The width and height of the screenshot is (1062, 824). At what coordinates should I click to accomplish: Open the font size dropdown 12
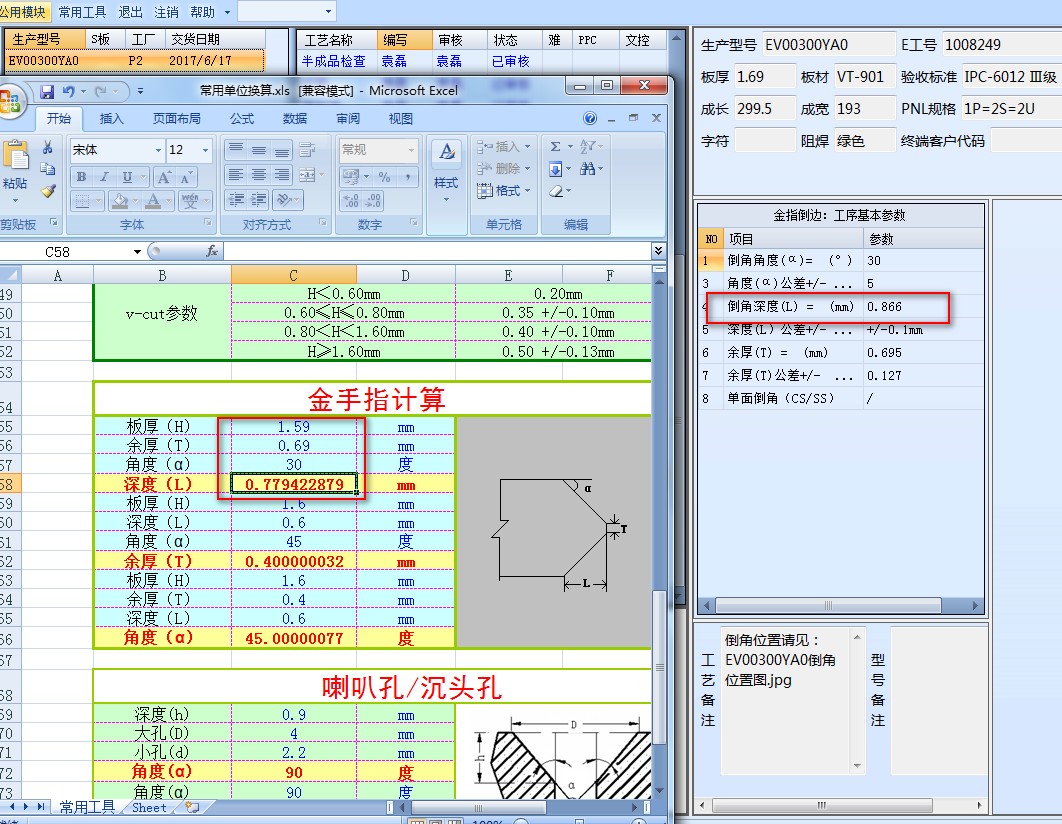pos(205,150)
